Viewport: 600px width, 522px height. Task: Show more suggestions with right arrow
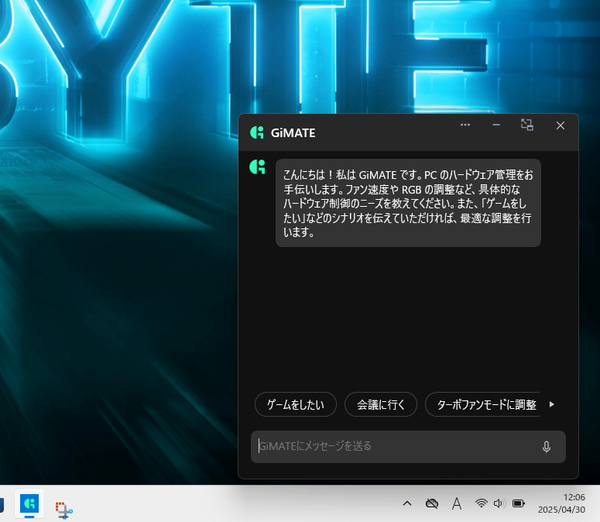(551, 405)
